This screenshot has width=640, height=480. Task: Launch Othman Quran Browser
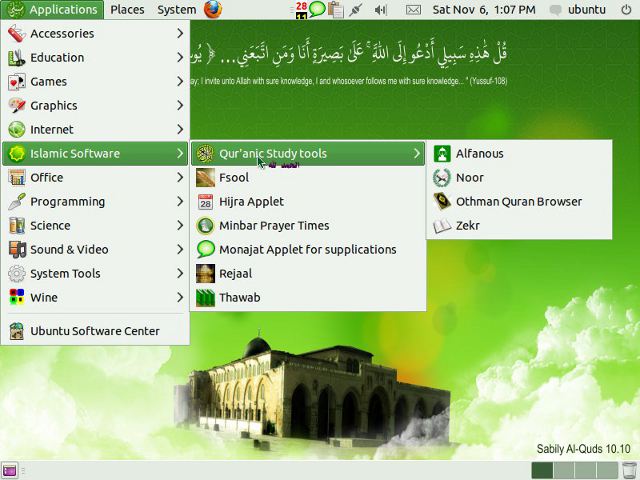519,202
